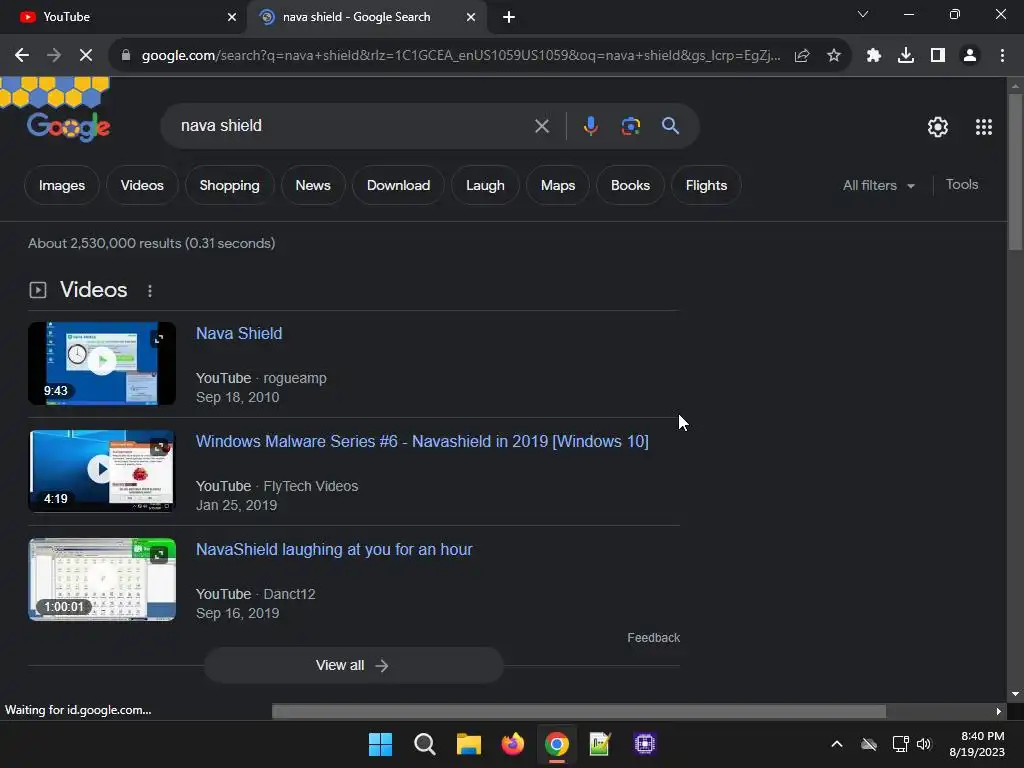Show hidden system tray icons
This screenshot has width=1024, height=768.
[837, 744]
